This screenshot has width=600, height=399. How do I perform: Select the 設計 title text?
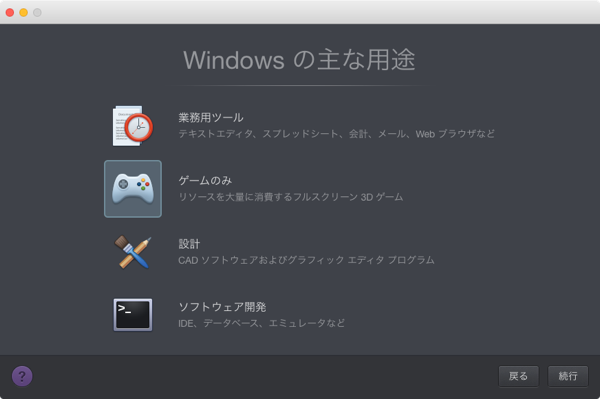(189, 244)
